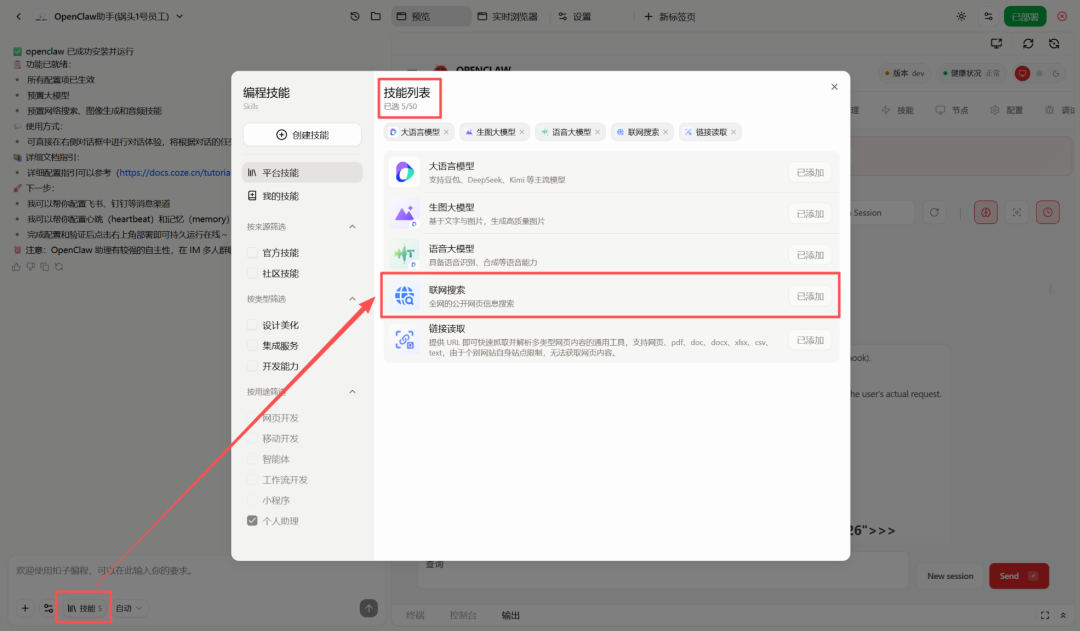
Task: Switch to the 实时浏览器 tab
Action: pos(508,16)
